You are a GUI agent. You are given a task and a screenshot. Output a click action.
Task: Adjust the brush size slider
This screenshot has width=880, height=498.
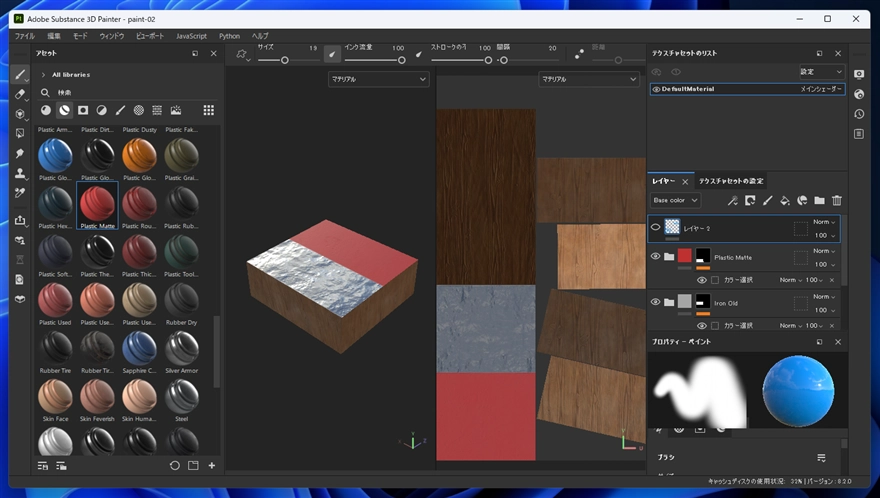click(x=285, y=60)
